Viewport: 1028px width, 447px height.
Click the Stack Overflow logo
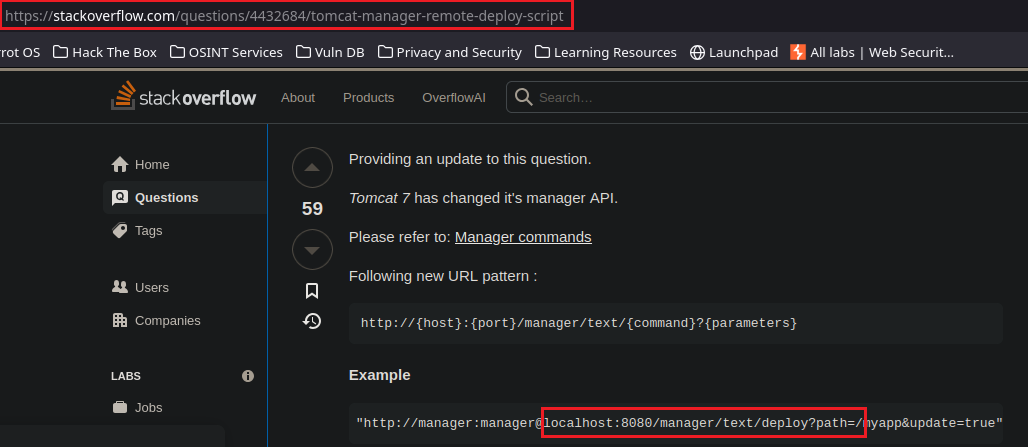183,97
